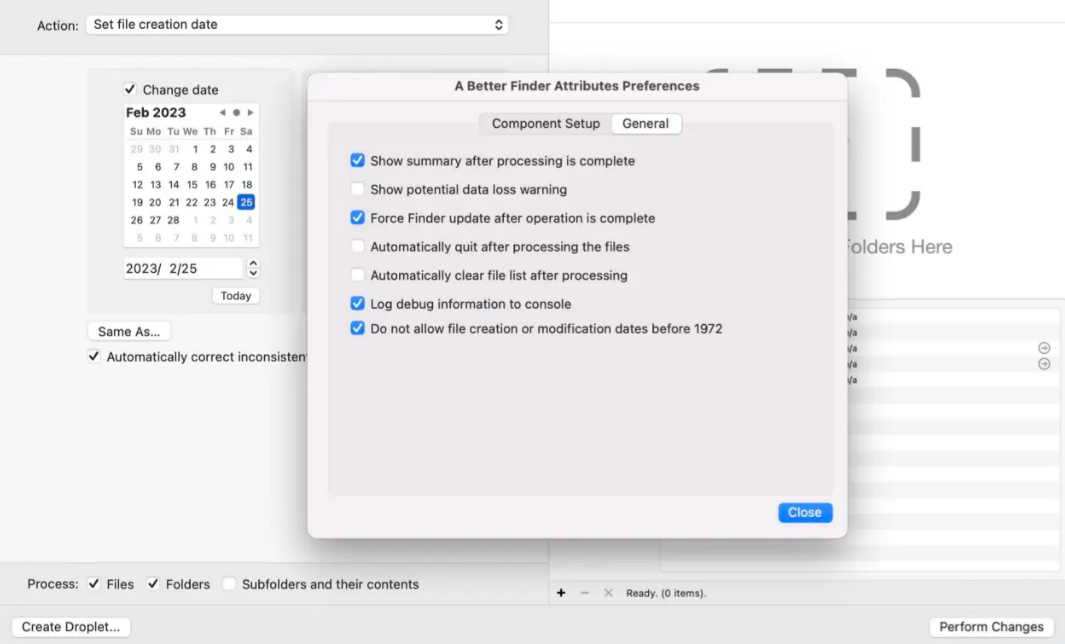The image size is (1065, 644).
Task: Add an item with the plus icon
Action: [x=561, y=593]
